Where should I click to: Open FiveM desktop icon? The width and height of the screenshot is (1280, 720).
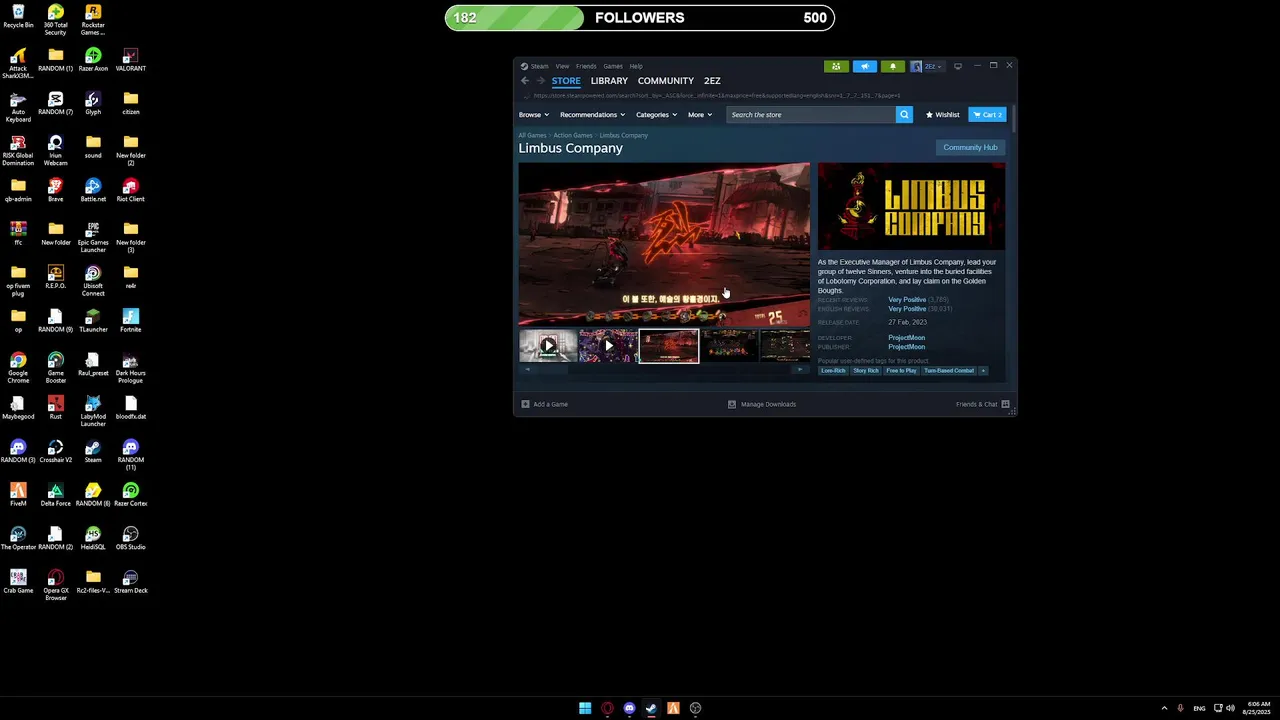pyautogui.click(x=18, y=494)
